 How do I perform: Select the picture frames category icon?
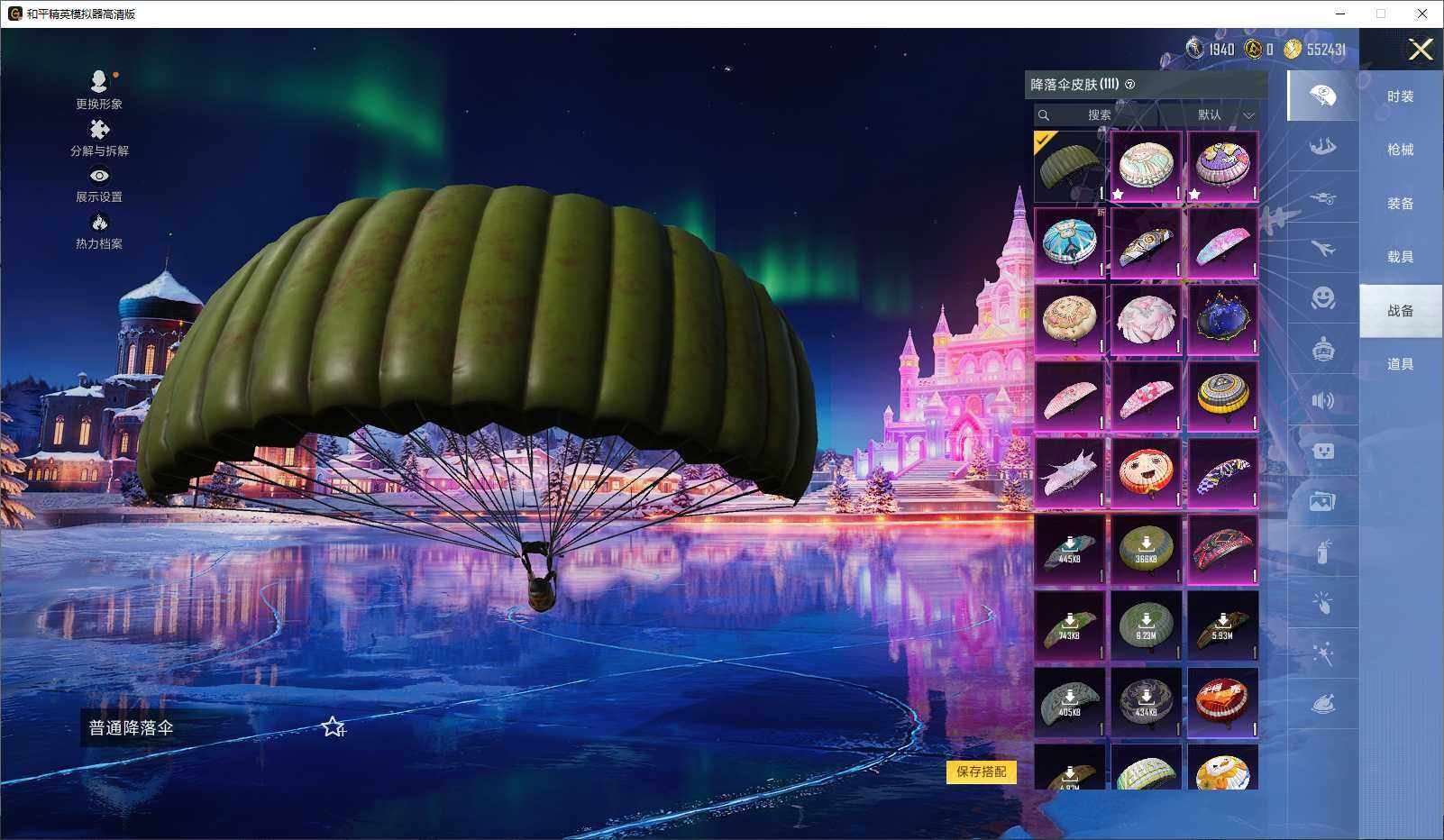1323,501
